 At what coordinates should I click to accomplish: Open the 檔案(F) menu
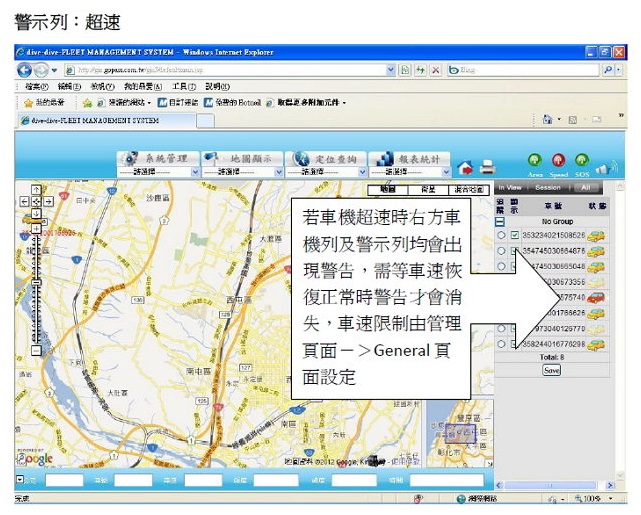pos(36,87)
